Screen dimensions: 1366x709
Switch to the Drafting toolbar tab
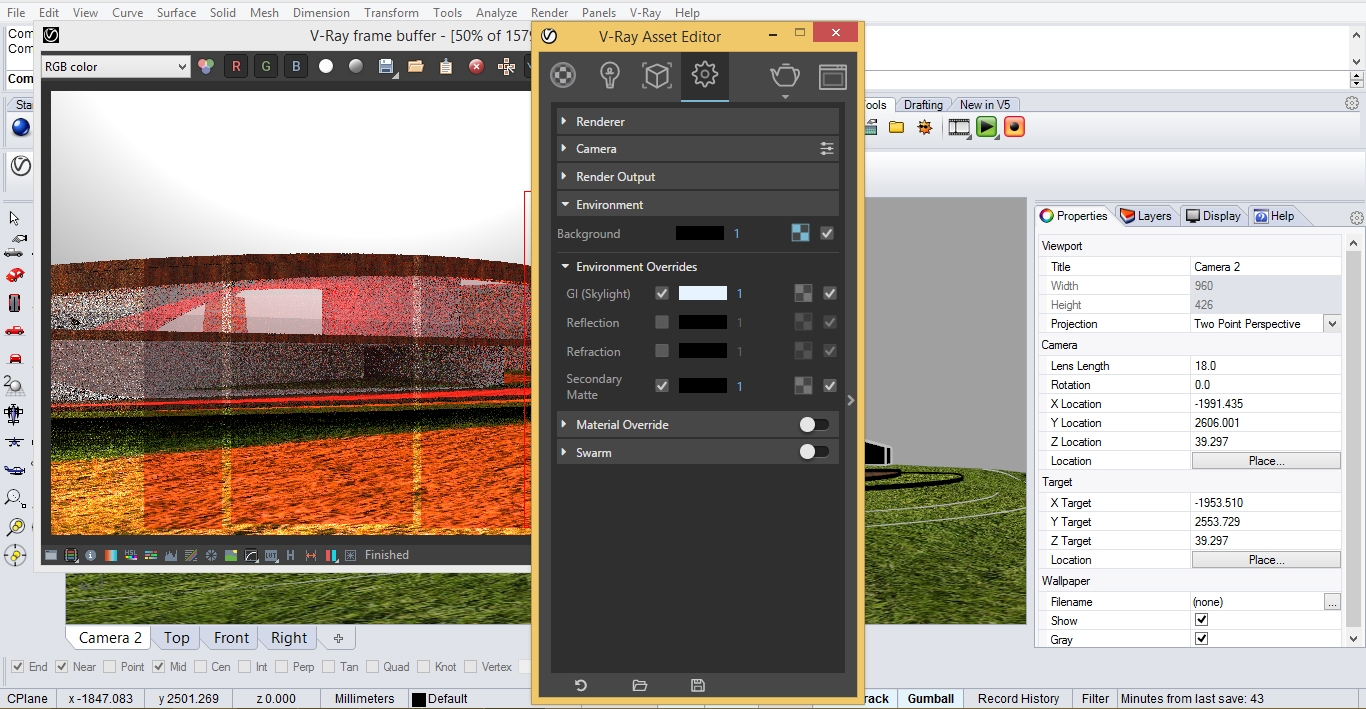923,105
